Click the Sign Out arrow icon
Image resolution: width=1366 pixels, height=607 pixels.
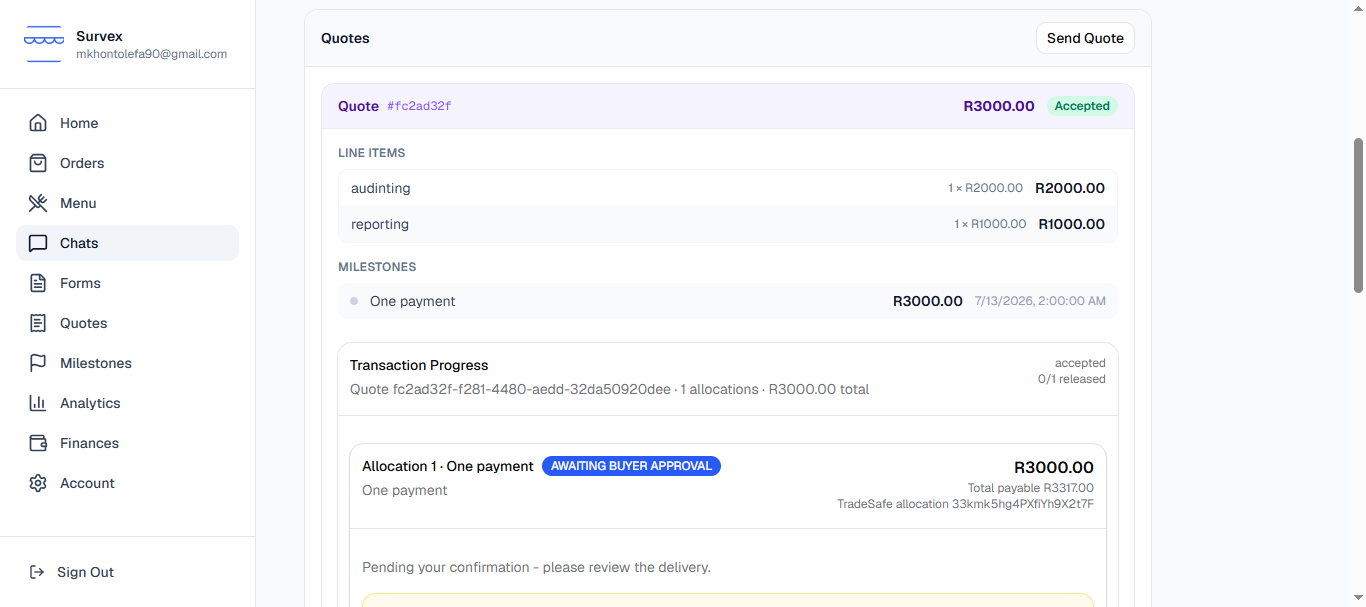(37, 572)
